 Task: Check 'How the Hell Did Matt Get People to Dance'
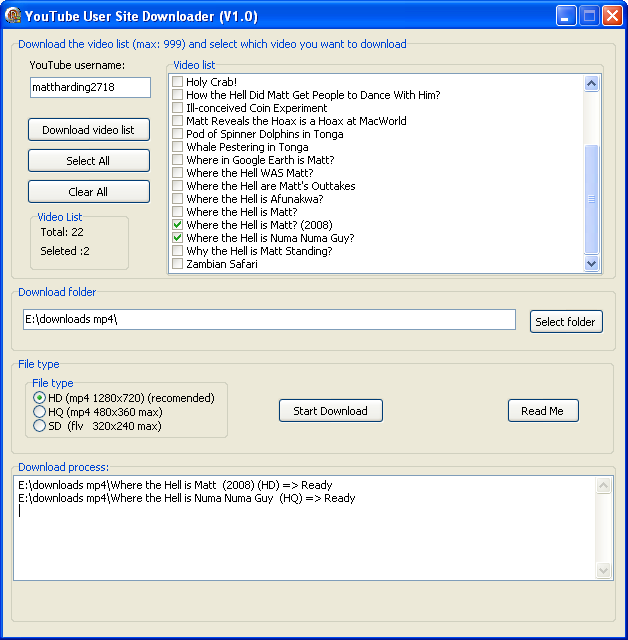point(178,95)
